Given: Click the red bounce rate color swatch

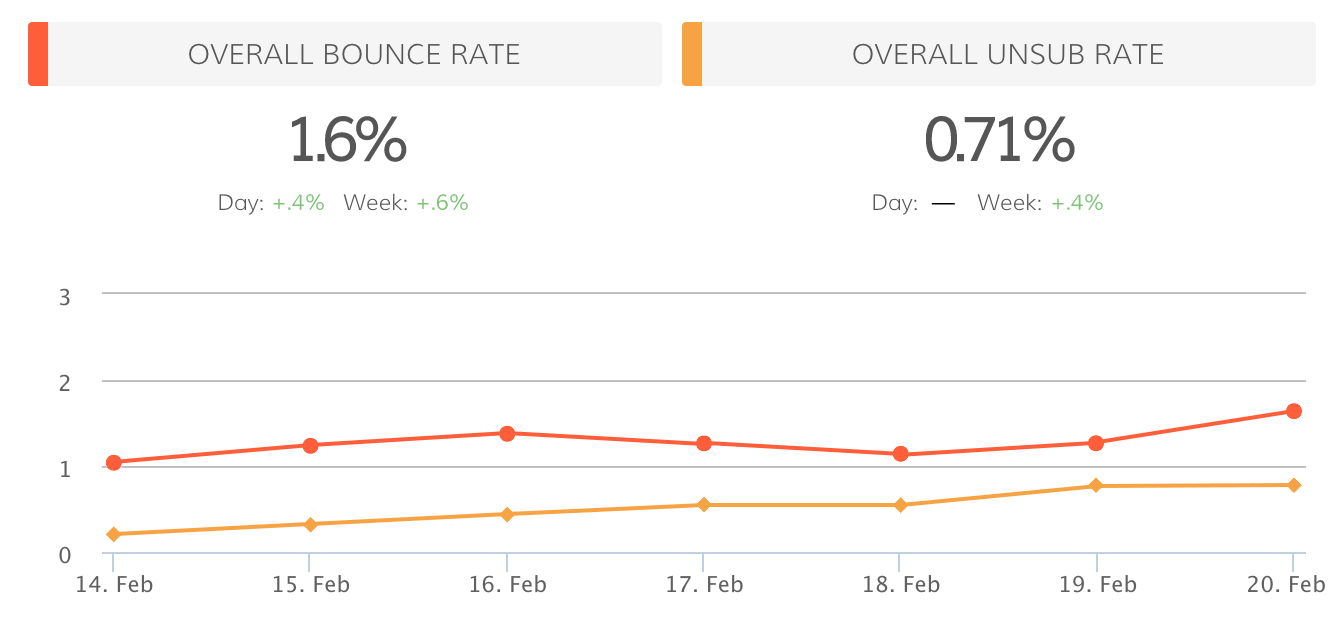Looking at the screenshot, I should 38,54.
